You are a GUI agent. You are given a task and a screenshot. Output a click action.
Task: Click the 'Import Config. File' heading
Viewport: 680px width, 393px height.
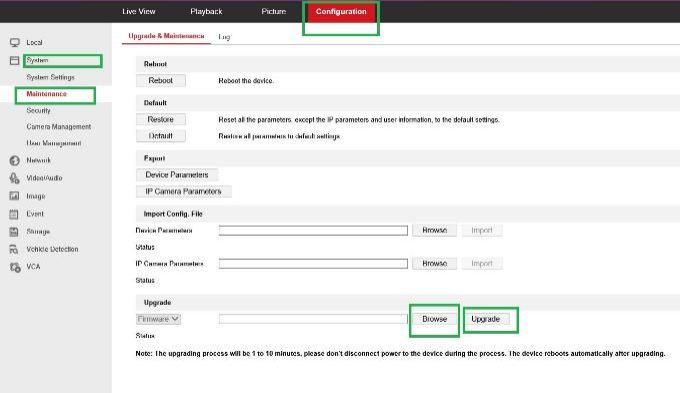point(173,214)
